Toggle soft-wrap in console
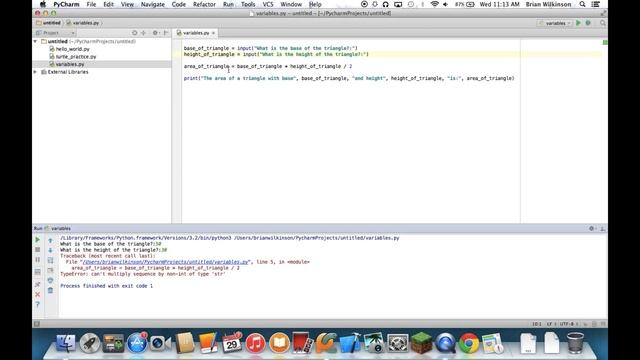Image resolution: width=640 pixels, height=360 pixels. pyautogui.click(x=50, y=260)
